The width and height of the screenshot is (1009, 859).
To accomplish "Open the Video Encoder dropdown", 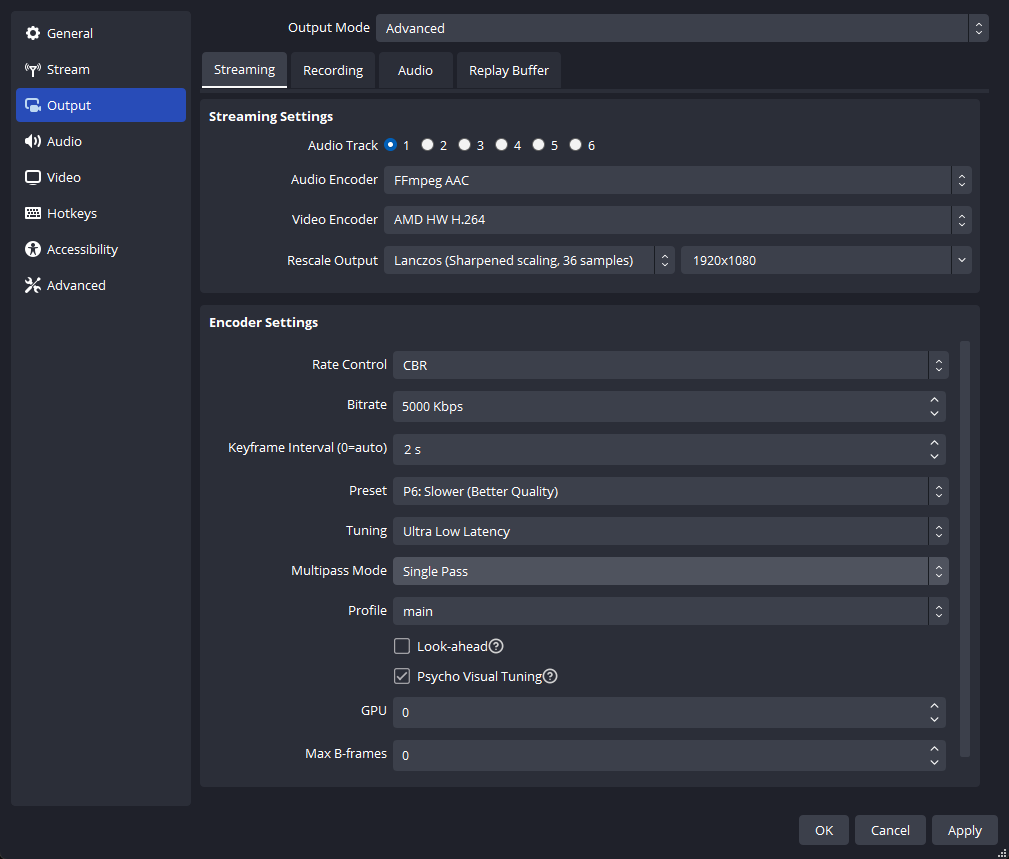I will point(676,219).
